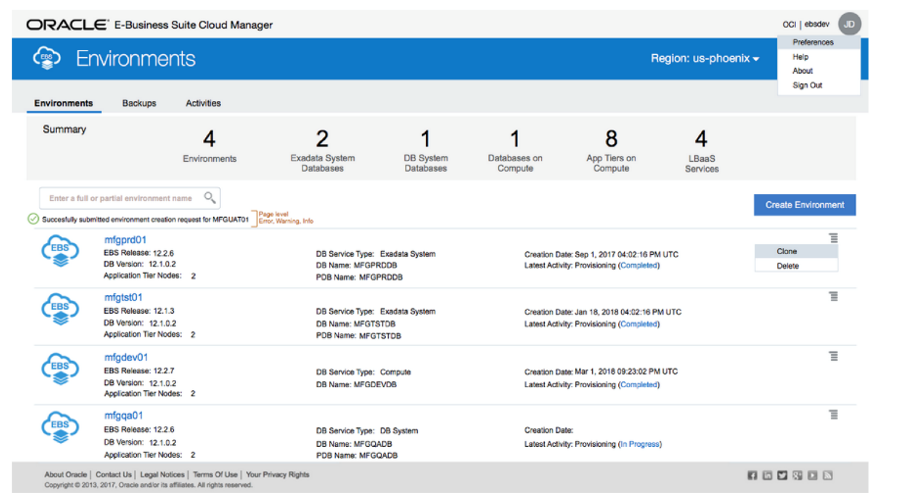The image size is (898, 502).
Task: Click the In Progress link for mfgqa01
Action: (640, 444)
